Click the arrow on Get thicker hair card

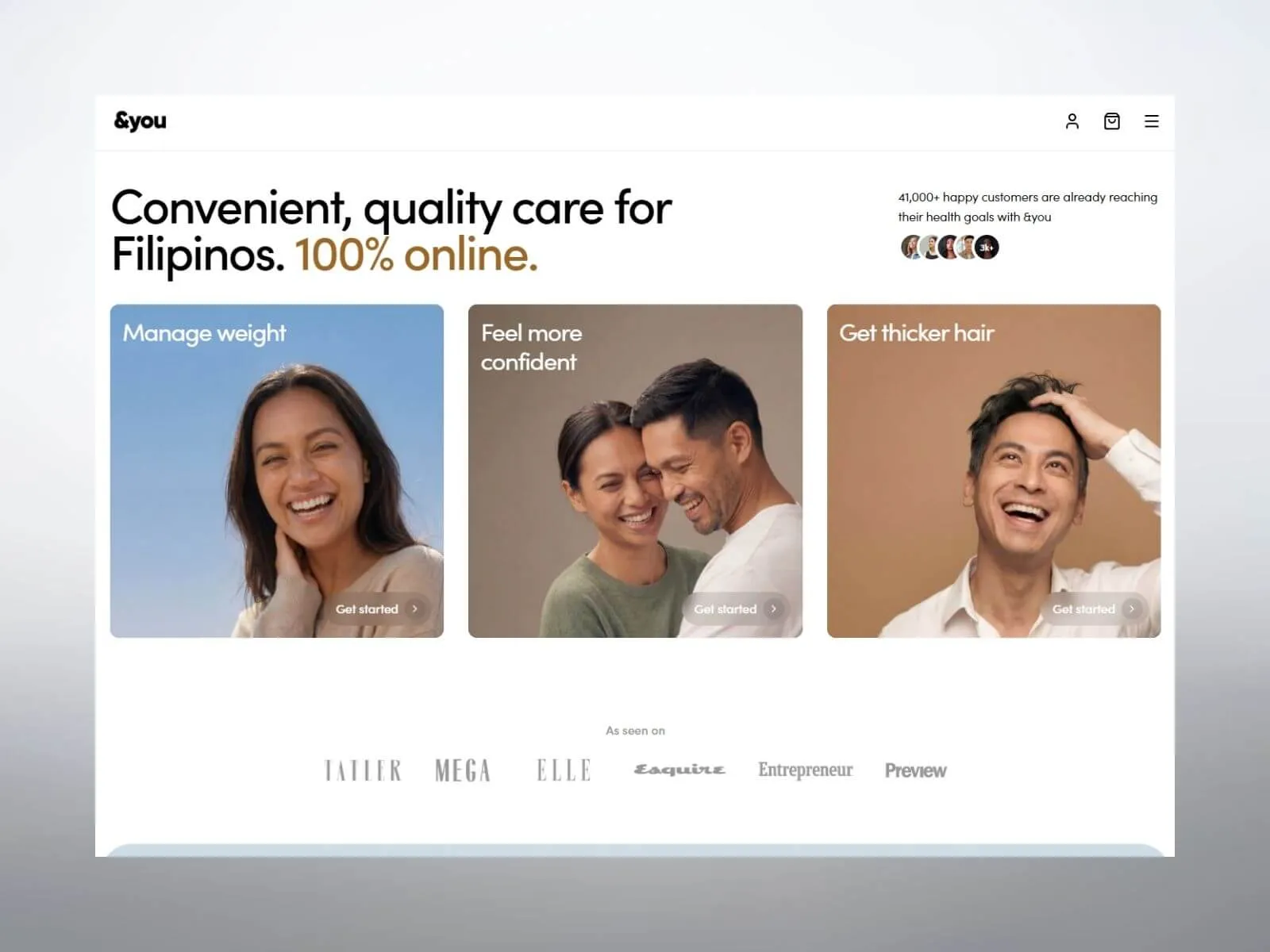tap(1131, 609)
